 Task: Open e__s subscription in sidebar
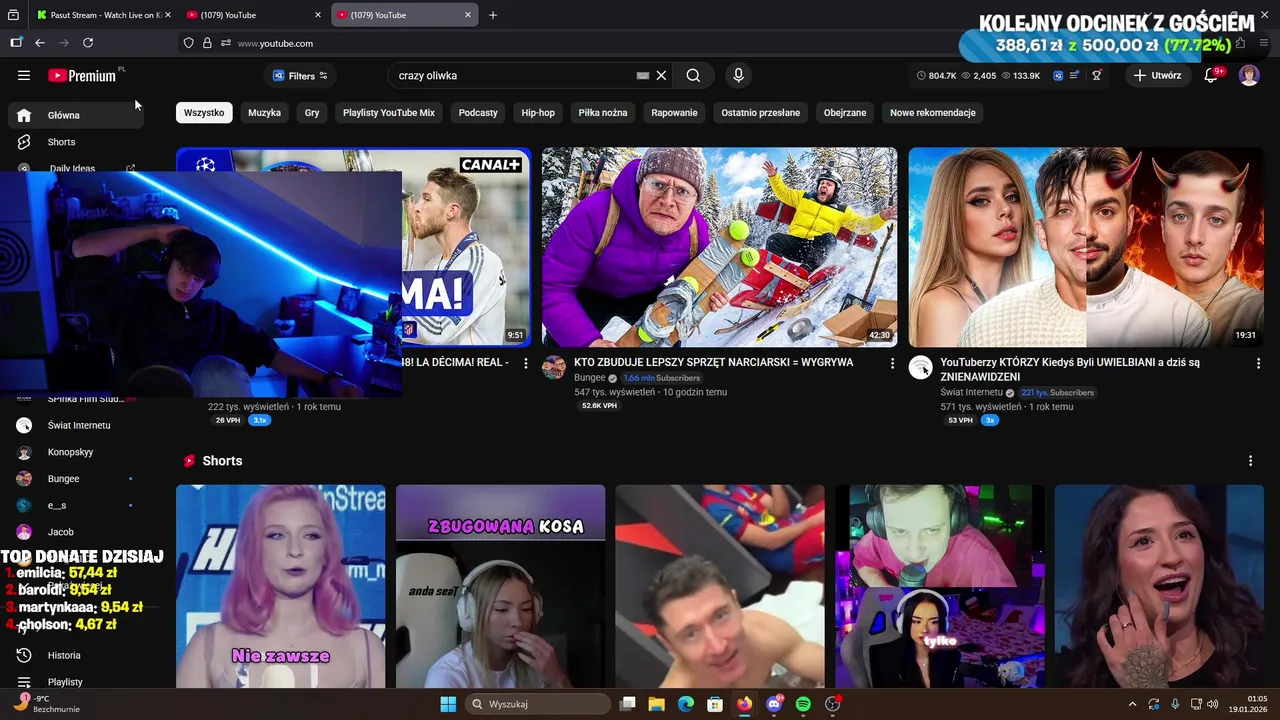(76, 506)
